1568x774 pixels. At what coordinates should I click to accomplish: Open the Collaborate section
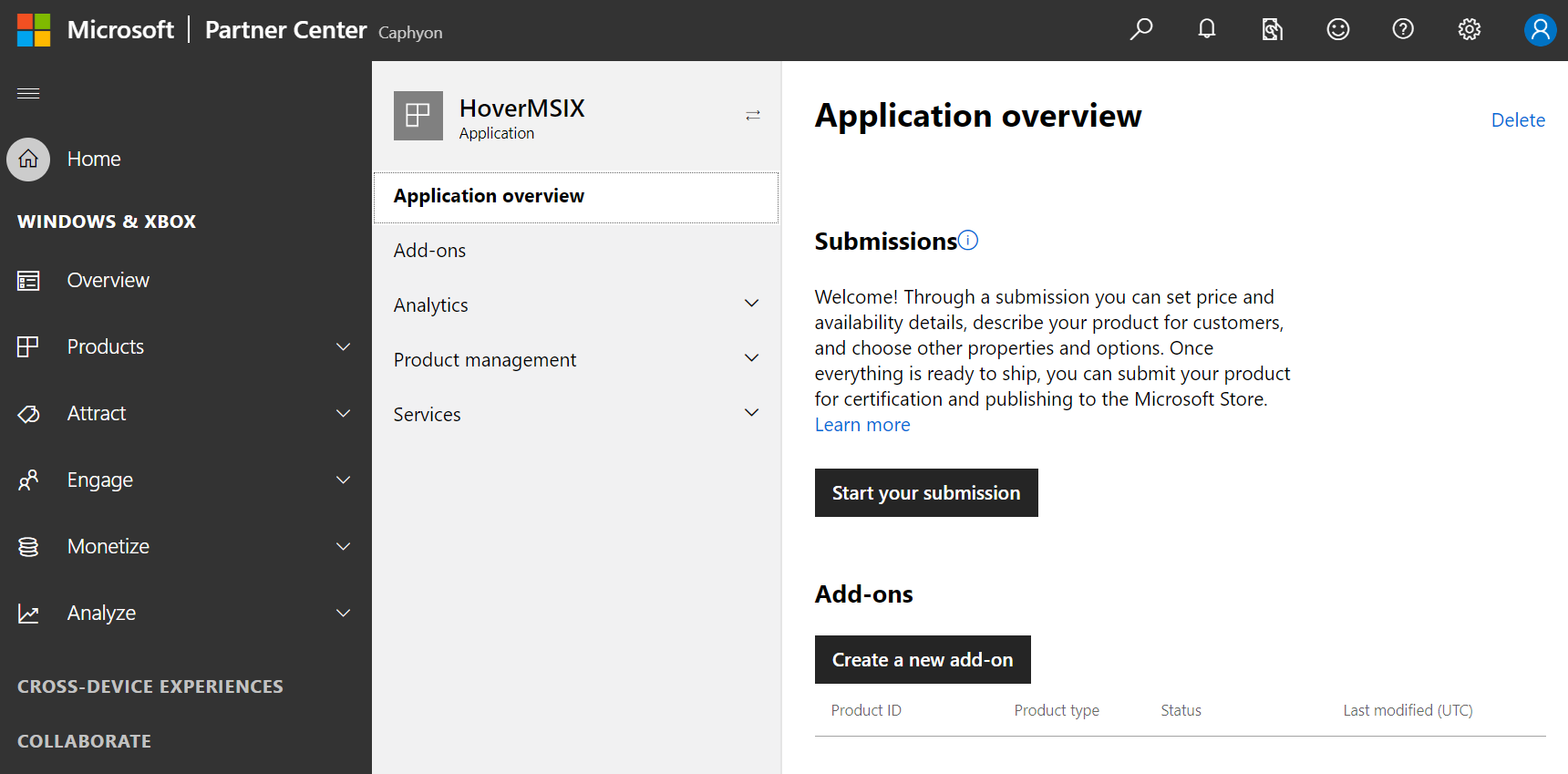coord(85,741)
